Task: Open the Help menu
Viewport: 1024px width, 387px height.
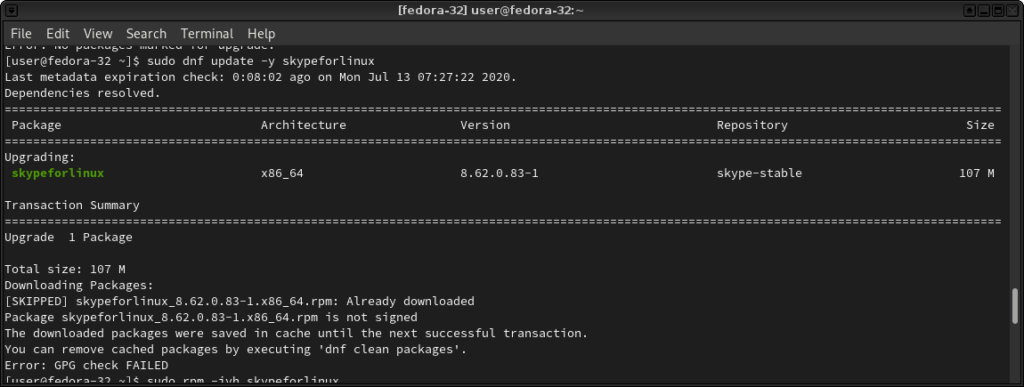Action: pos(261,33)
